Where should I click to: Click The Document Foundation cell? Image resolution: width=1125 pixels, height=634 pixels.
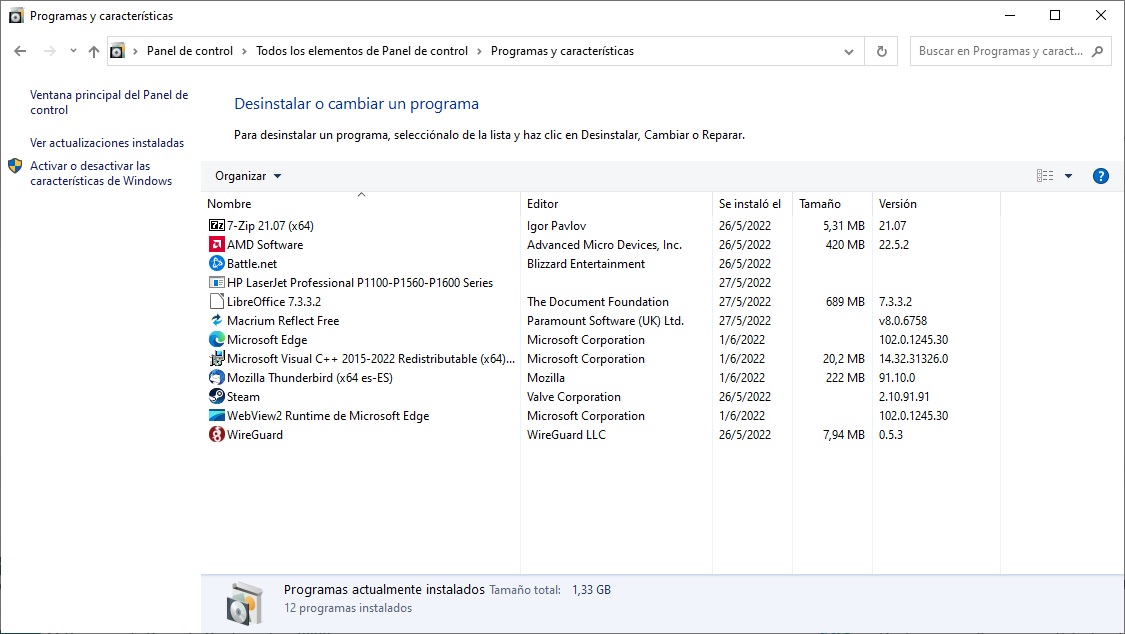pyautogui.click(x=598, y=301)
